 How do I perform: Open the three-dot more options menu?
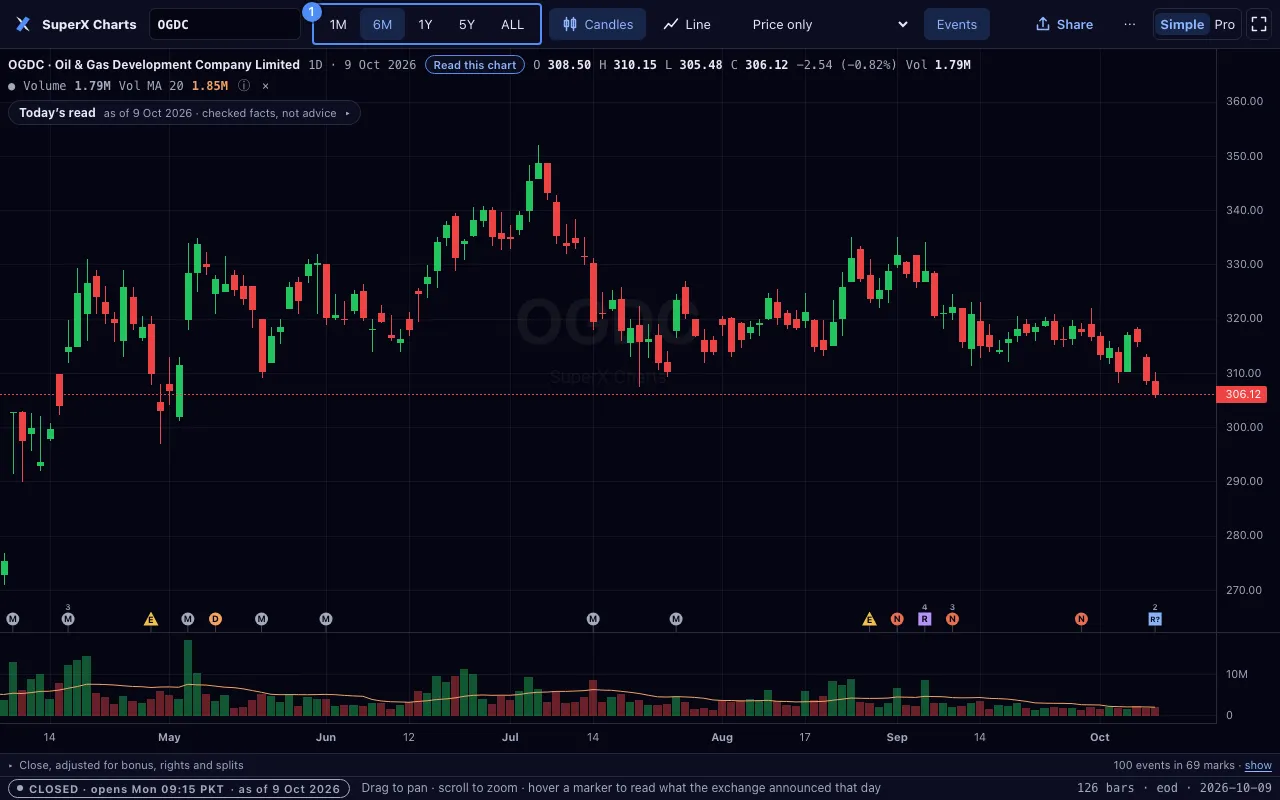click(1130, 24)
